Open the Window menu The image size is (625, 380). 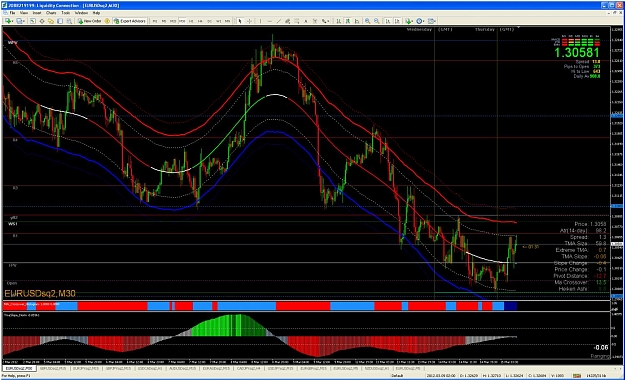[x=81, y=13]
